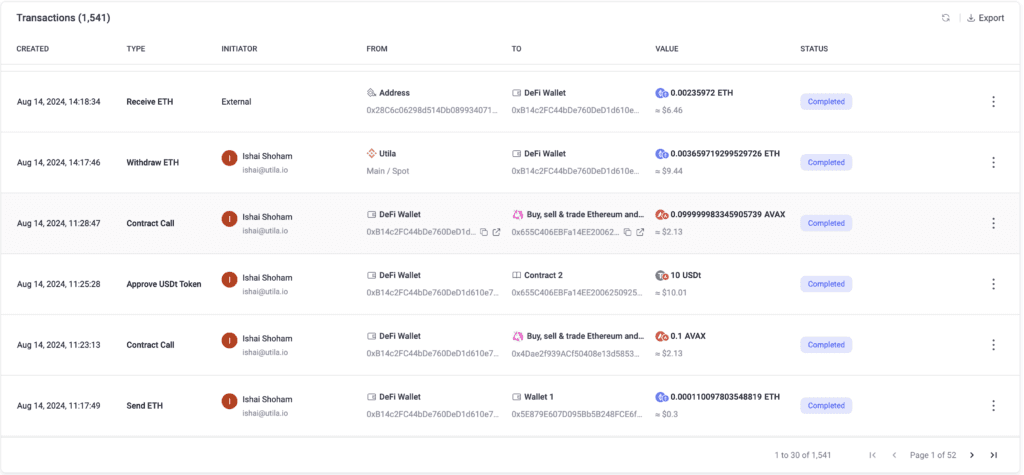Click Completed status badge for Withdraw ETH
This screenshot has width=1024, height=475.
coord(826,163)
